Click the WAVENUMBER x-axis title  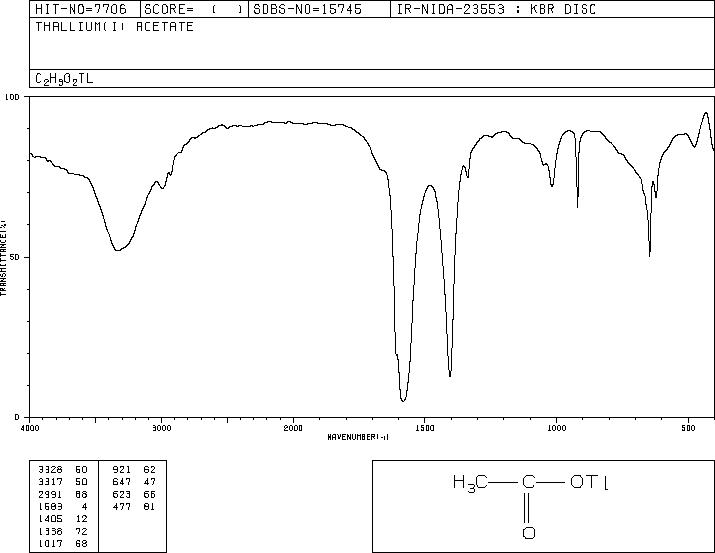point(358,437)
